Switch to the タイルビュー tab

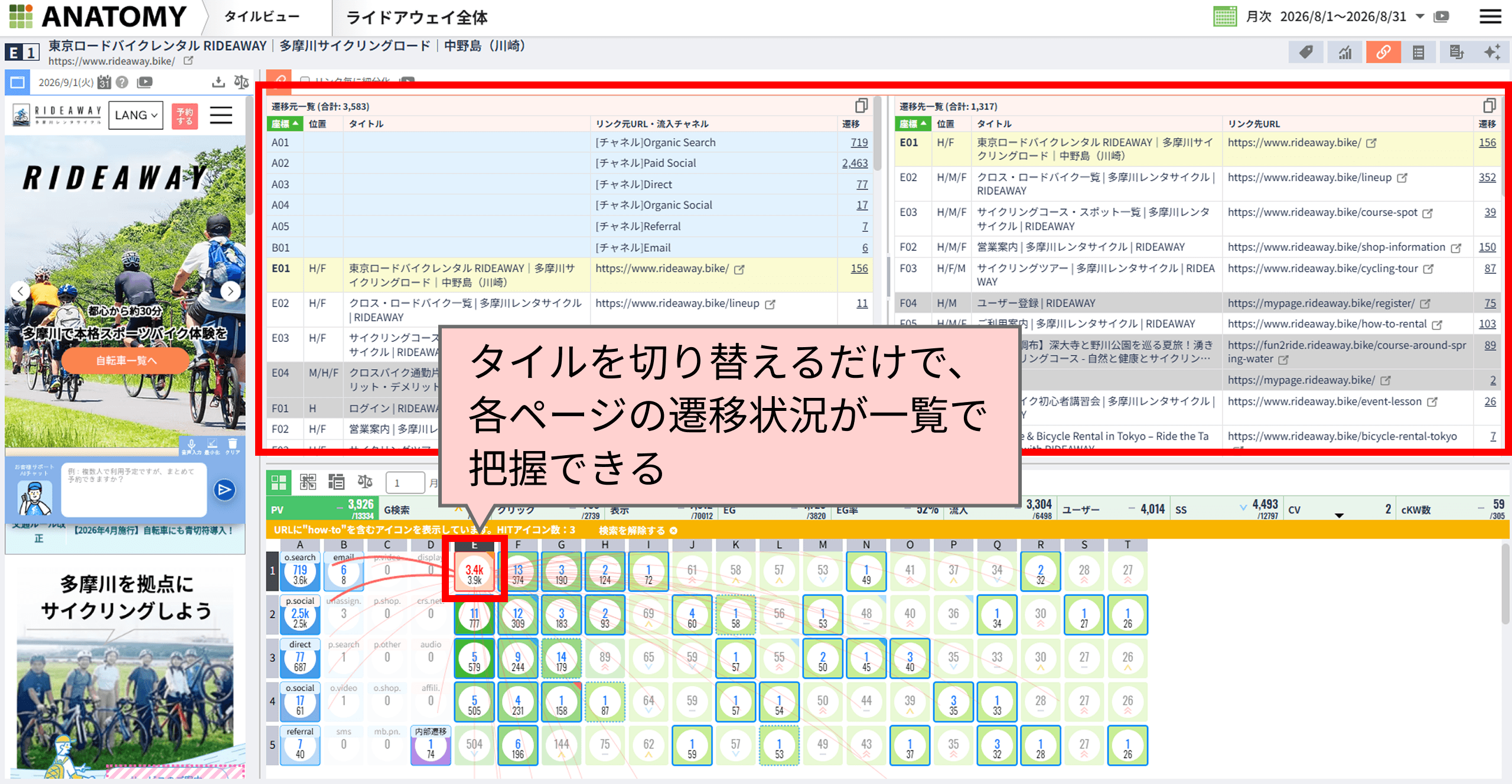pyautogui.click(x=262, y=17)
